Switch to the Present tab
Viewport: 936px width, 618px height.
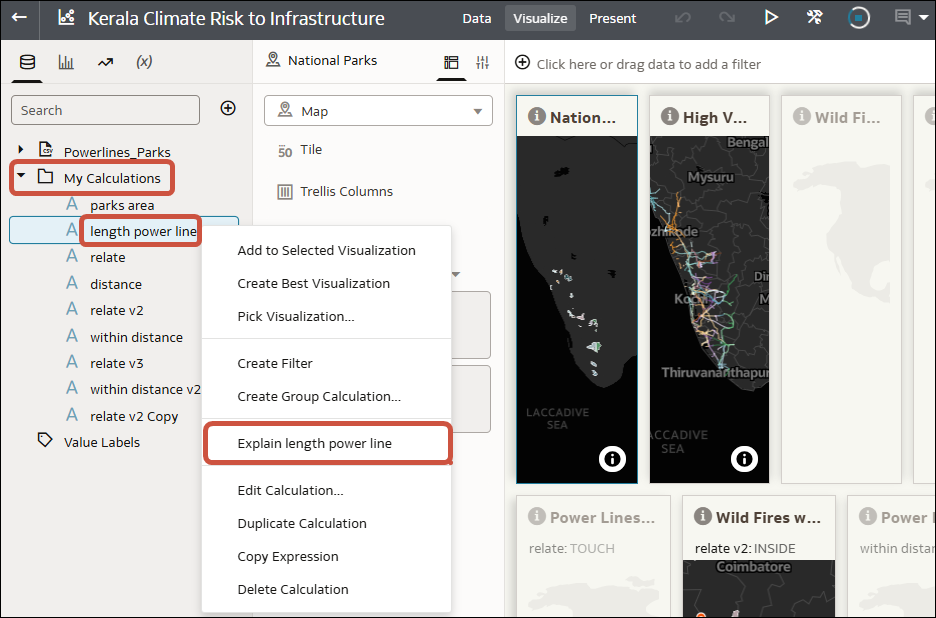click(x=612, y=19)
